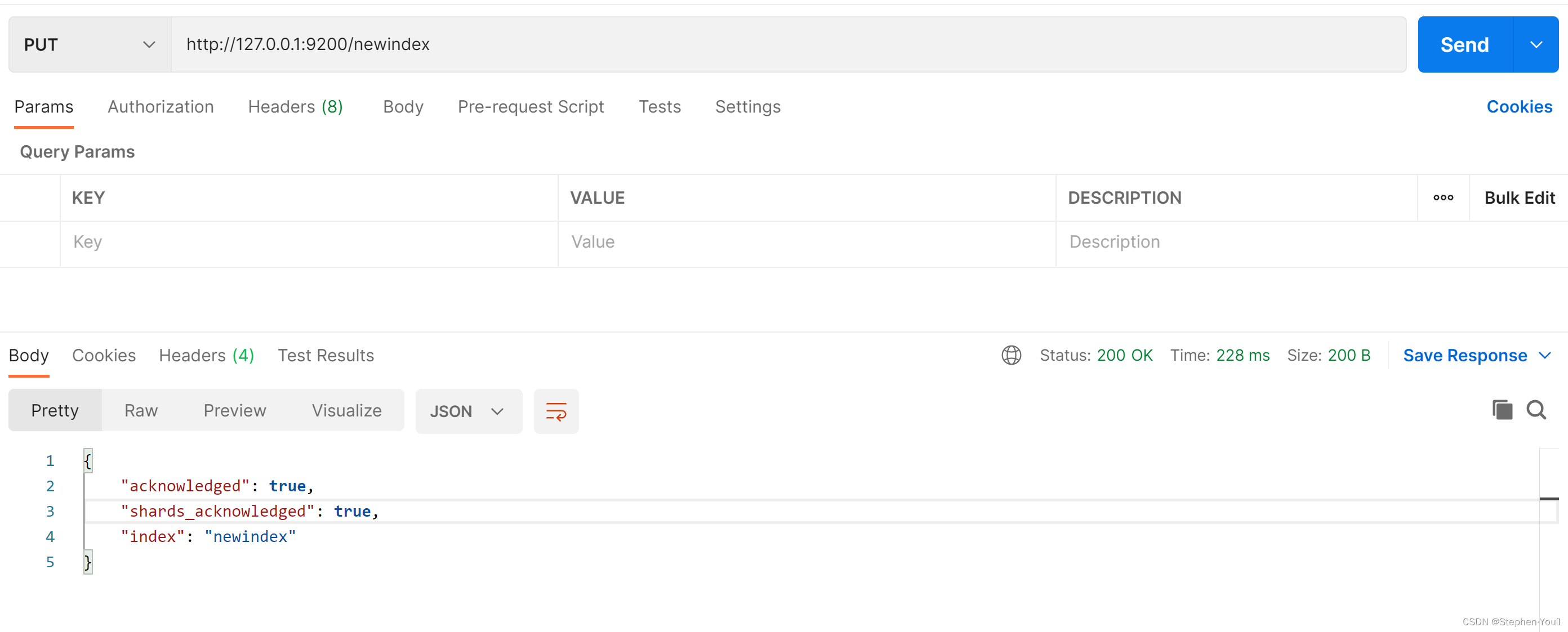Click the Send button

[1464, 44]
